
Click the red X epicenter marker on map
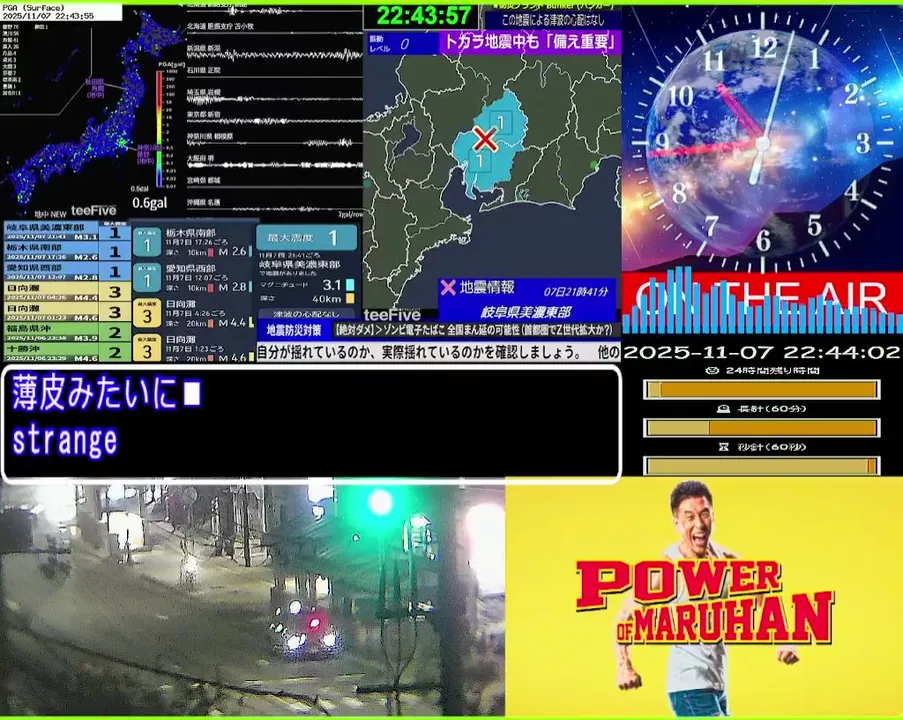(485, 139)
